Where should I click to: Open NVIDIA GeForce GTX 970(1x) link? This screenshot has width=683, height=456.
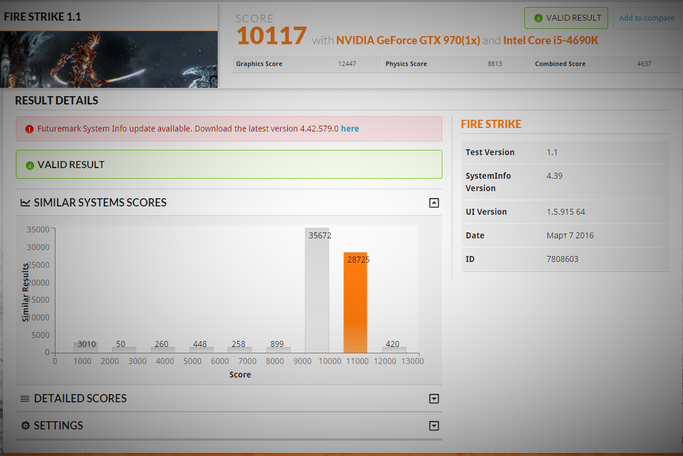pos(408,41)
